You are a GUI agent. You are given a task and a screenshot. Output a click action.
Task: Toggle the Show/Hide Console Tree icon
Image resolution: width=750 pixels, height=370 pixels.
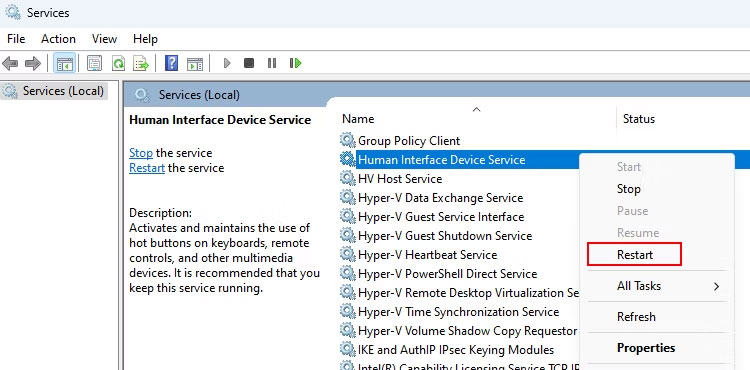64,63
